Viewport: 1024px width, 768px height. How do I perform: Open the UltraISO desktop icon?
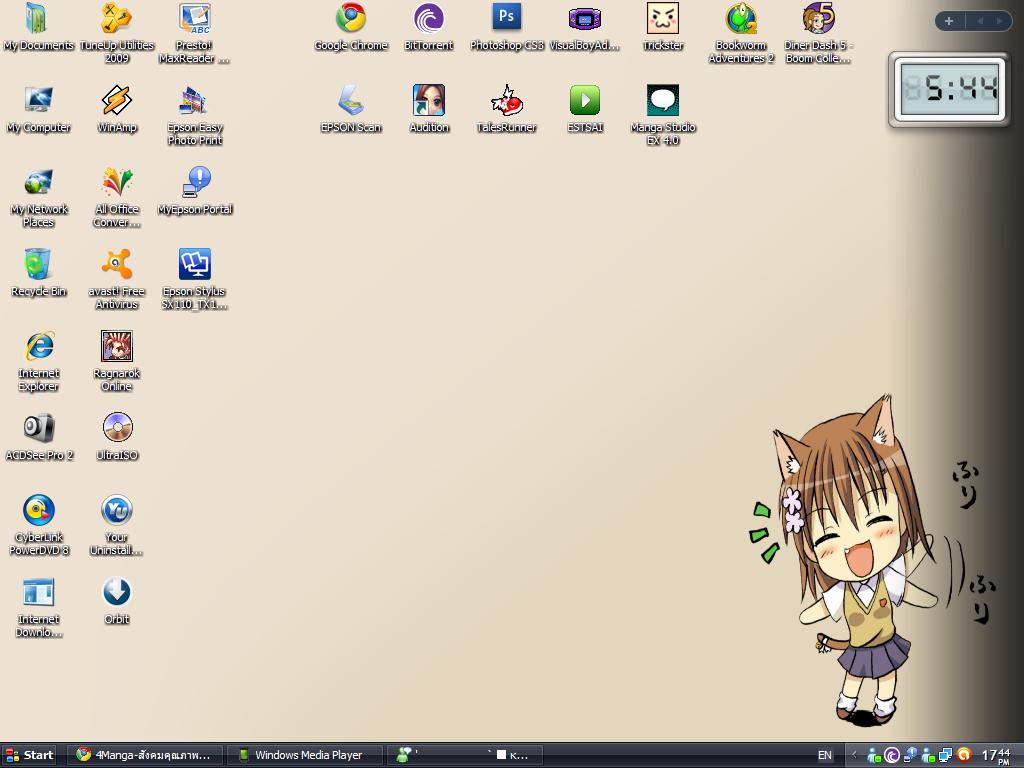click(117, 437)
